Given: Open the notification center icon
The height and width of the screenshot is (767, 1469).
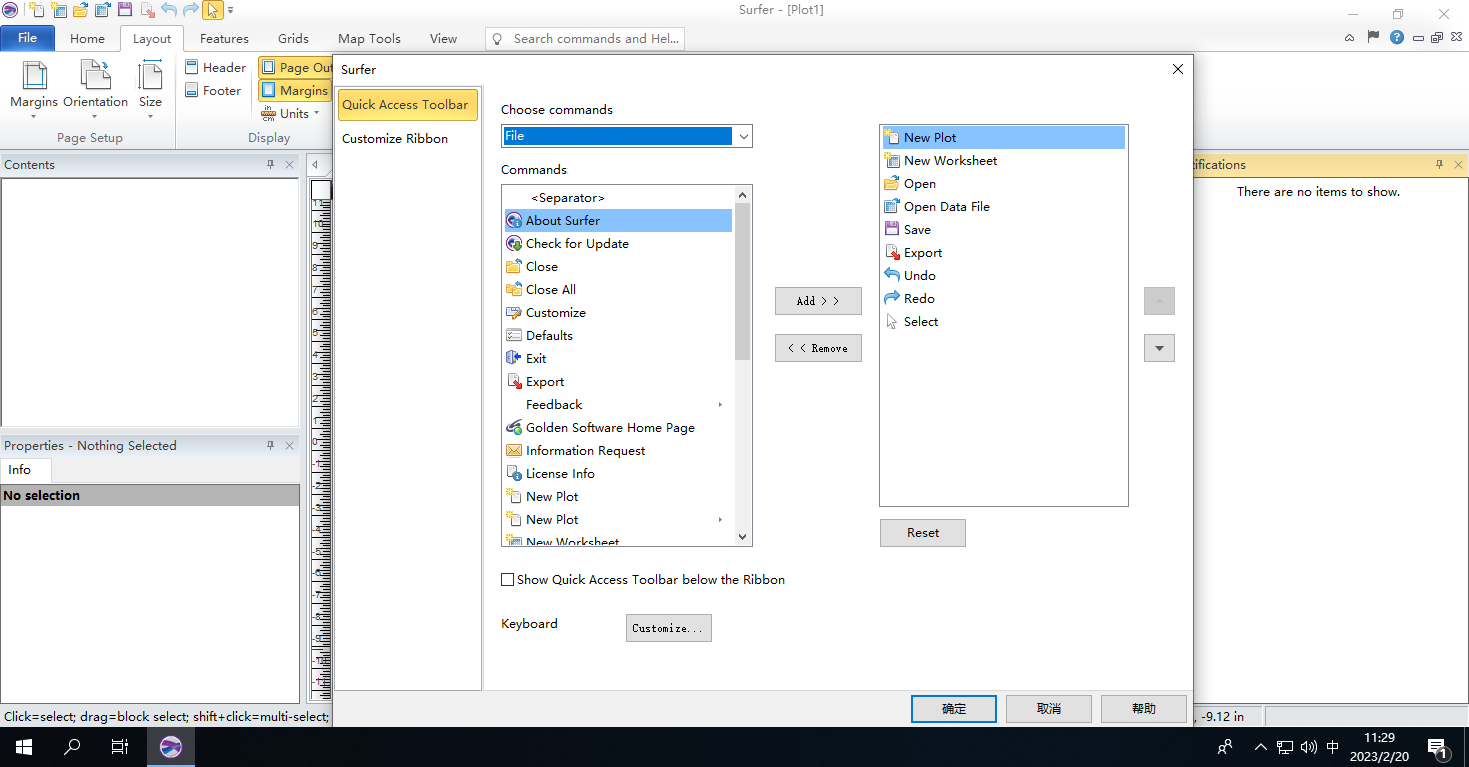Looking at the screenshot, I should (x=1438, y=747).
